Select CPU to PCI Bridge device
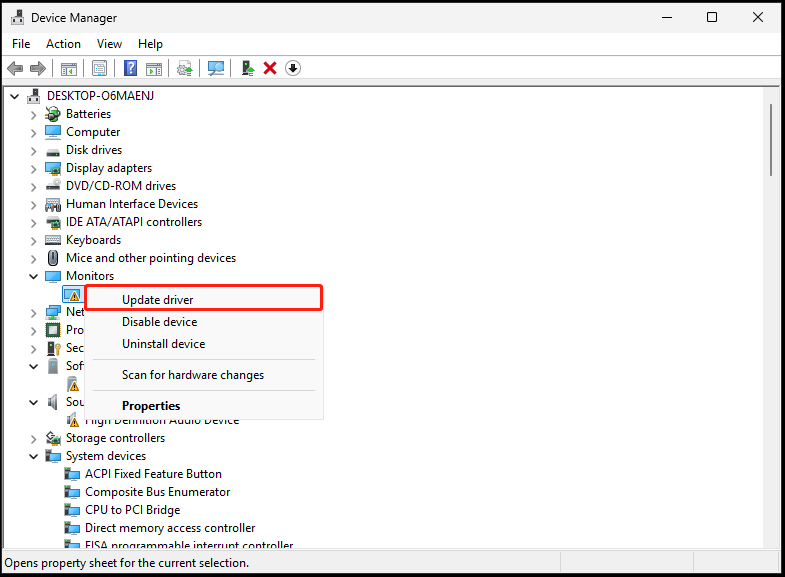Image resolution: width=785 pixels, height=577 pixels. click(x=133, y=510)
